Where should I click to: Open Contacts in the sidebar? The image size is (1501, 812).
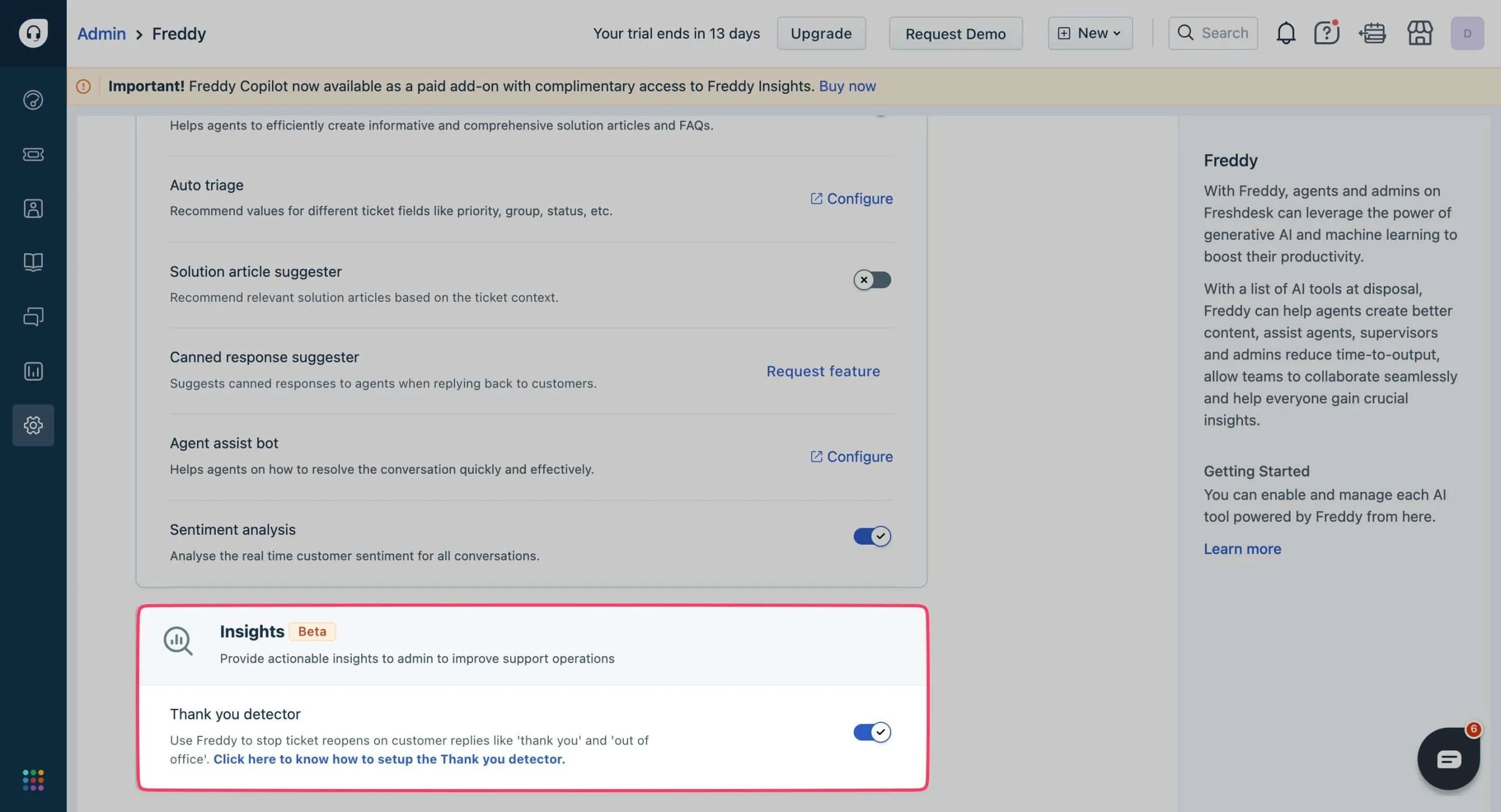coord(33,209)
